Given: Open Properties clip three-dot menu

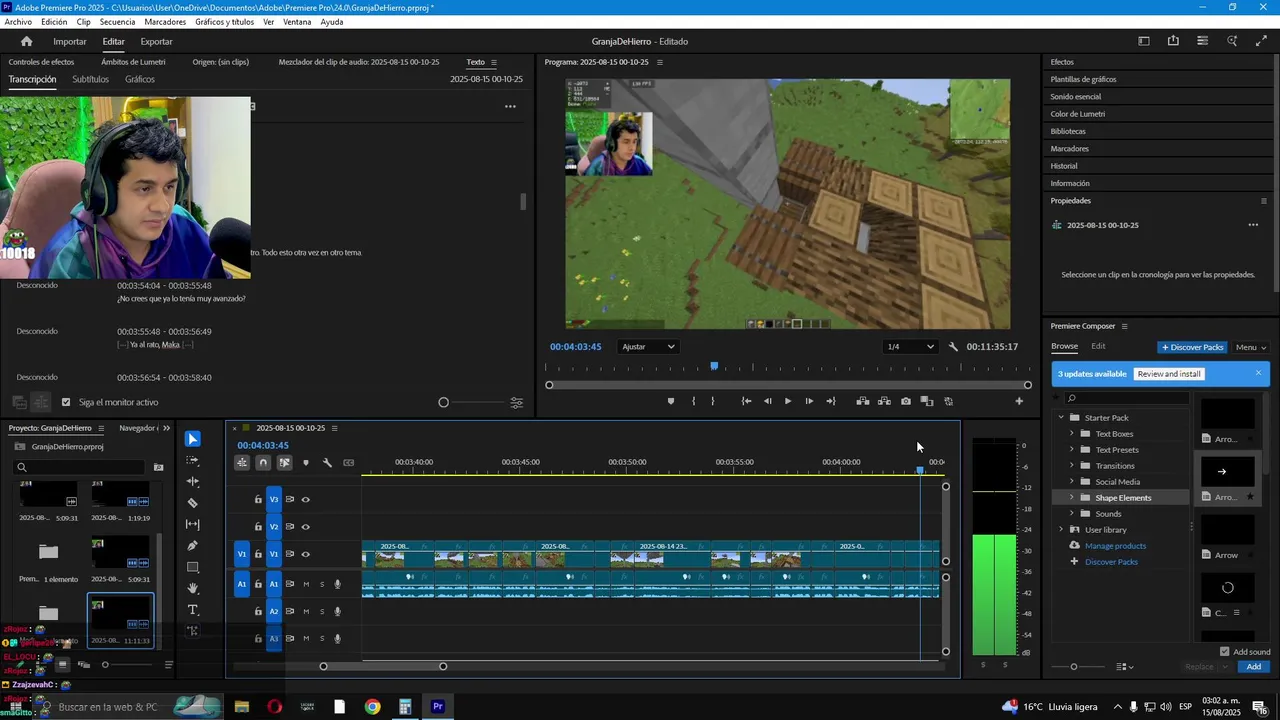Looking at the screenshot, I should pyautogui.click(x=1253, y=225).
